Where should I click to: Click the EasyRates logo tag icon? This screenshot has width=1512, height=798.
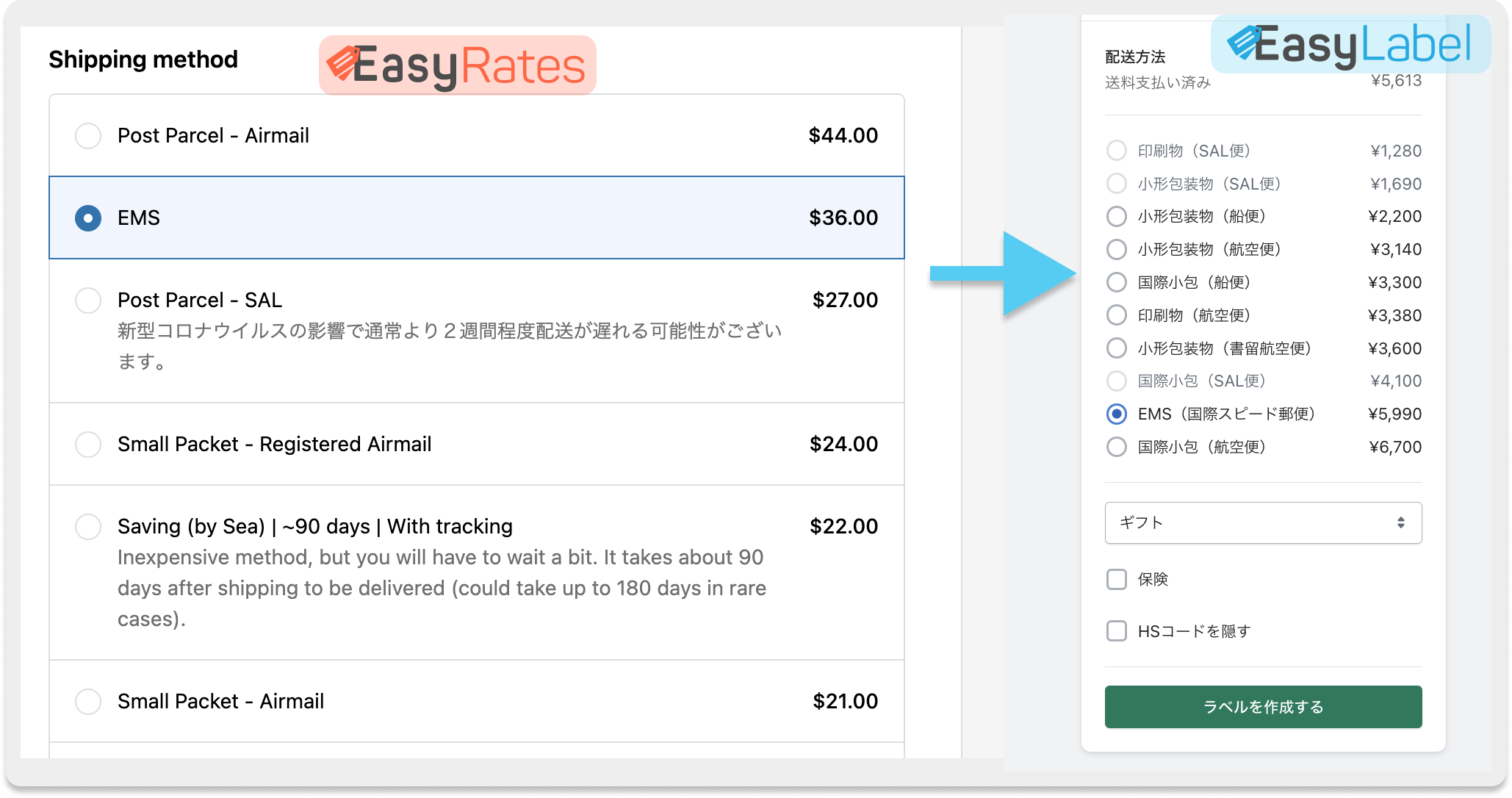(x=342, y=62)
